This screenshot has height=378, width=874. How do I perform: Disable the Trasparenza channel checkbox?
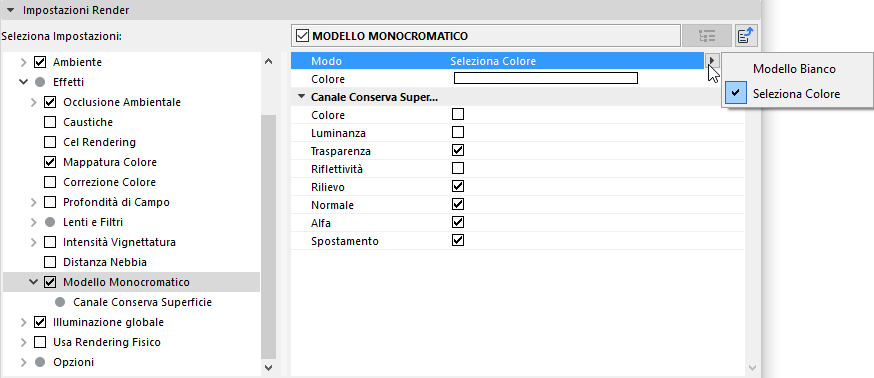458,151
